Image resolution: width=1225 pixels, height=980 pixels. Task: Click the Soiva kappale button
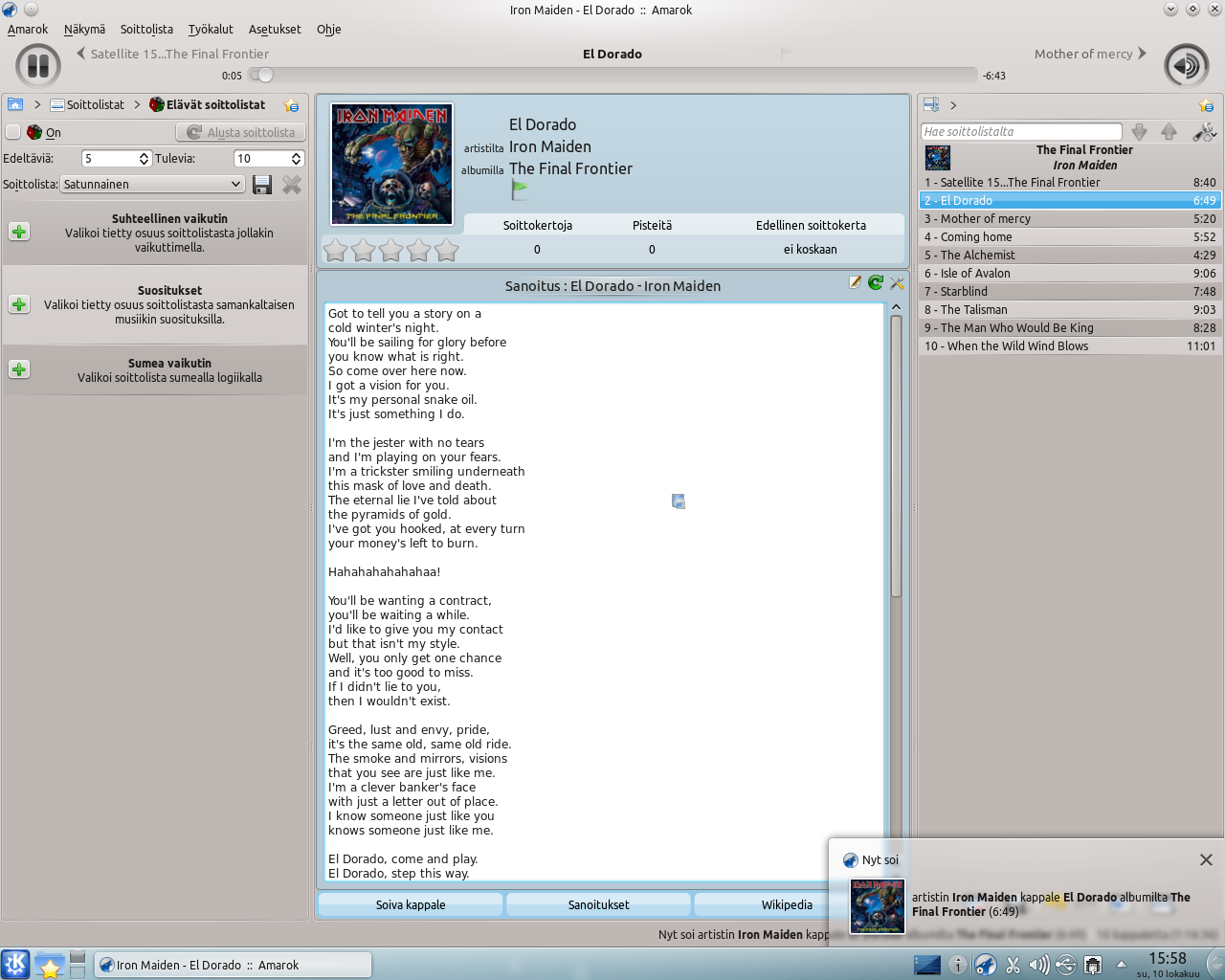point(411,904)
